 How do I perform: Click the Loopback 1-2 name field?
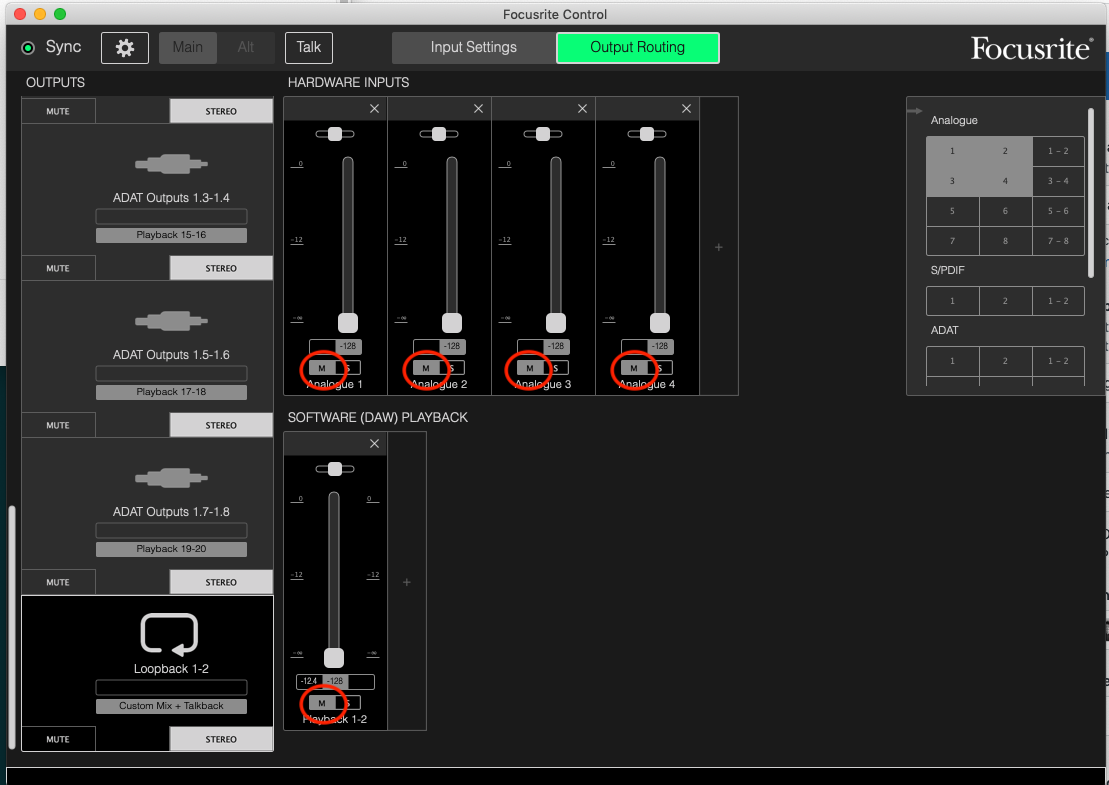171,687
